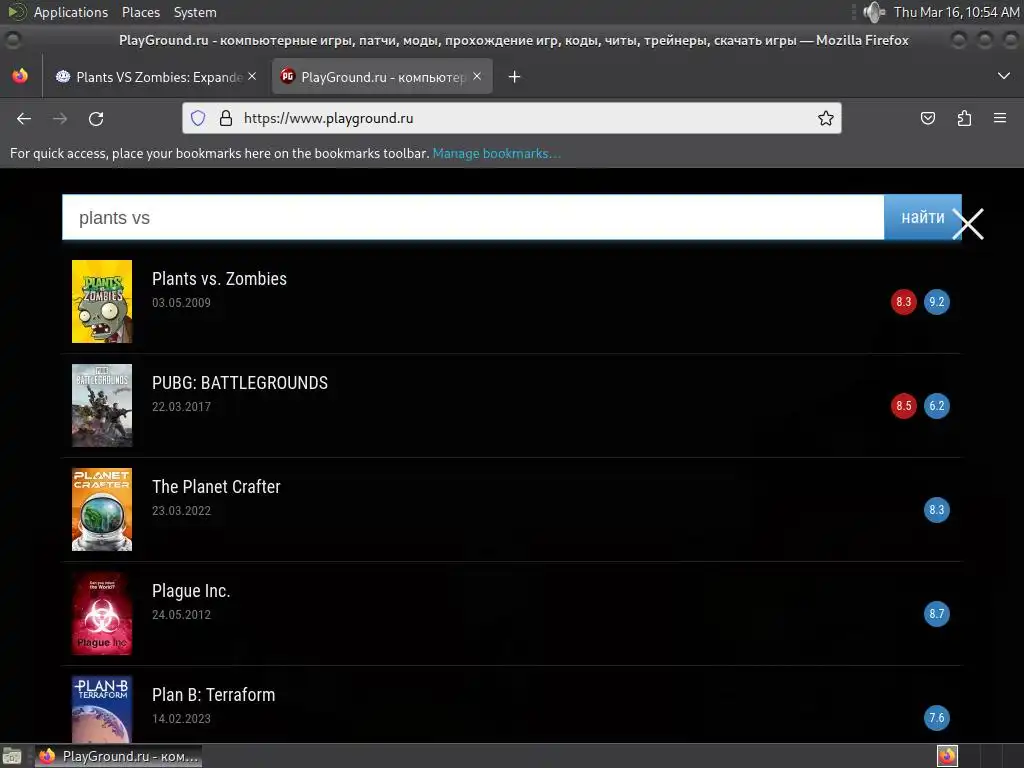Click the date 03.05.2009
Viewport: 1024px width, 768px height.
click(182, 303)
